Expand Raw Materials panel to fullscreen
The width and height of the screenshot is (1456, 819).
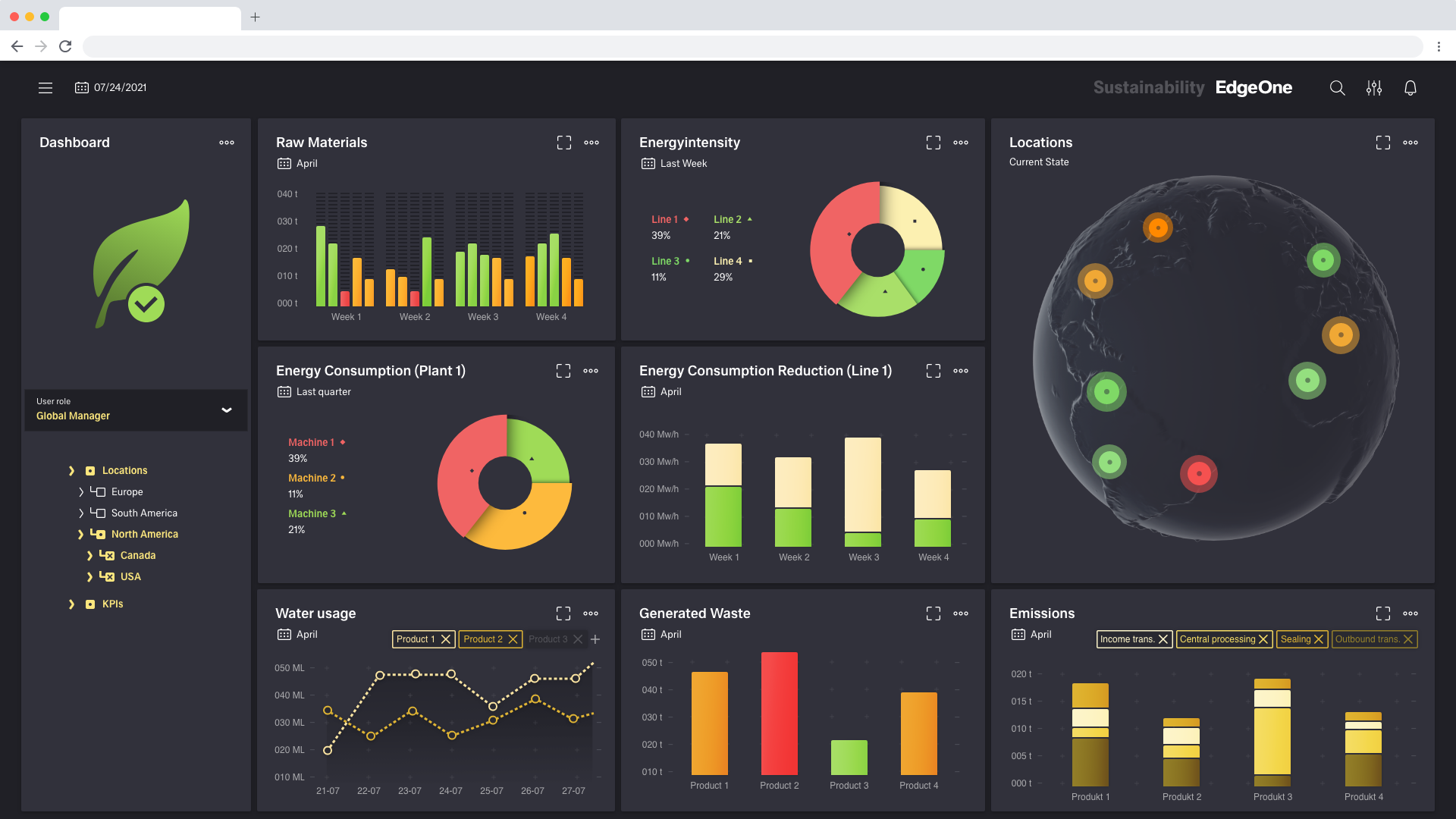click(x=563, y=143)
